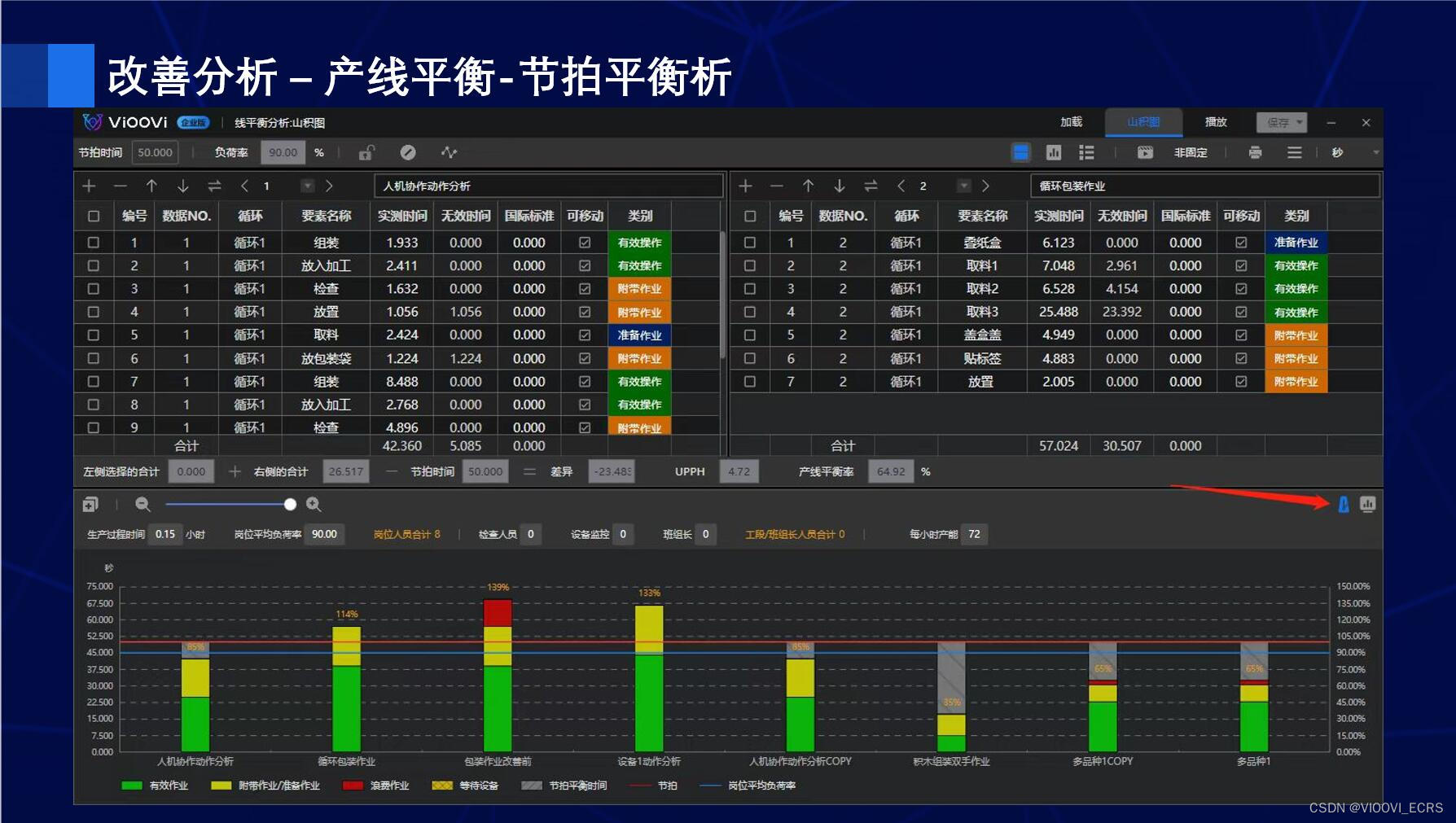Click the 负荷率 90.00 input field

(x=283, y=152)
